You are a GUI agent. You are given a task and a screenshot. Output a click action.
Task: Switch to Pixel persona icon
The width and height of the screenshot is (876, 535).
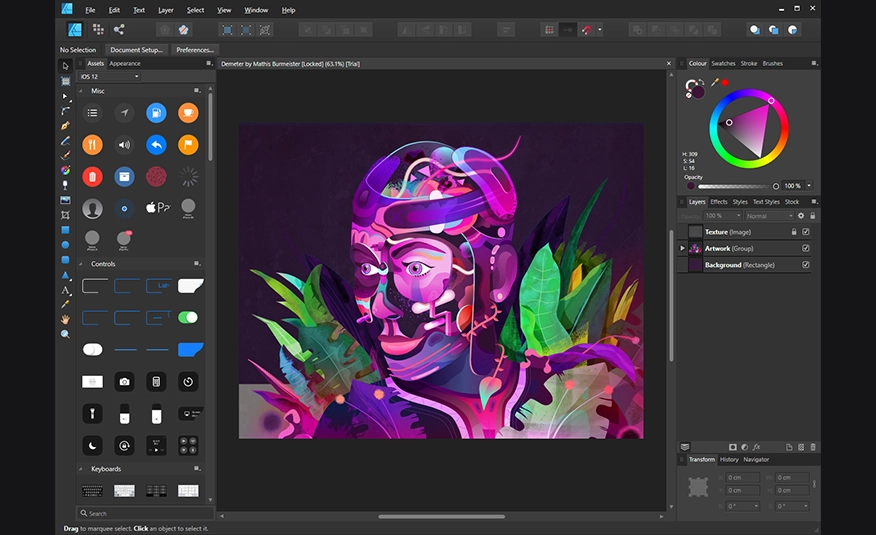pyautogui.click(x=98, y=29)
